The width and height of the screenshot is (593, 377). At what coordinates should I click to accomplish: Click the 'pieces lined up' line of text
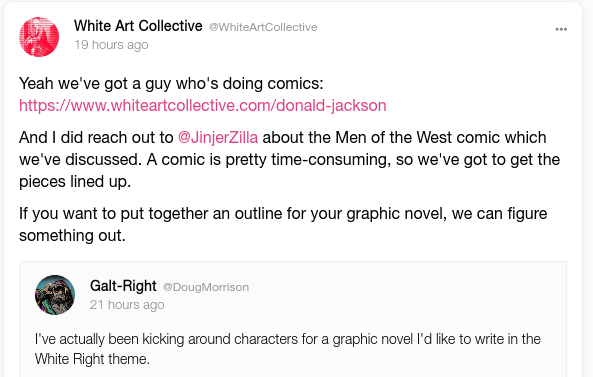click(75, 182)
